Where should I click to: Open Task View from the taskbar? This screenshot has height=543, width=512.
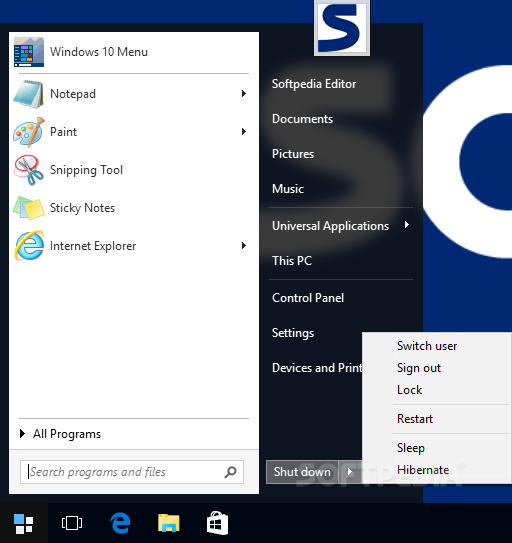[x=72, y=523]
